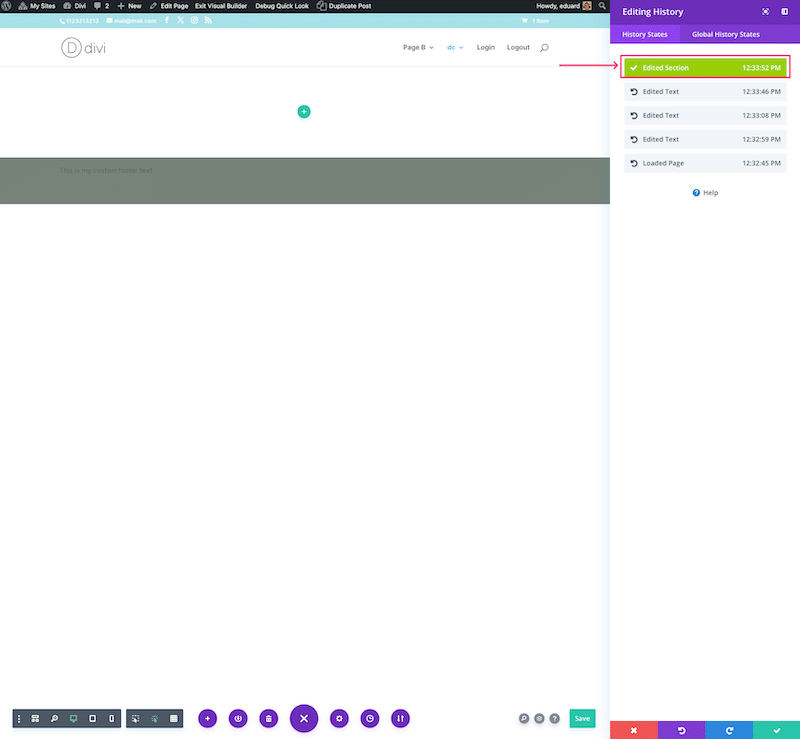Click Edit Page in admin bar

pos(169,6)
